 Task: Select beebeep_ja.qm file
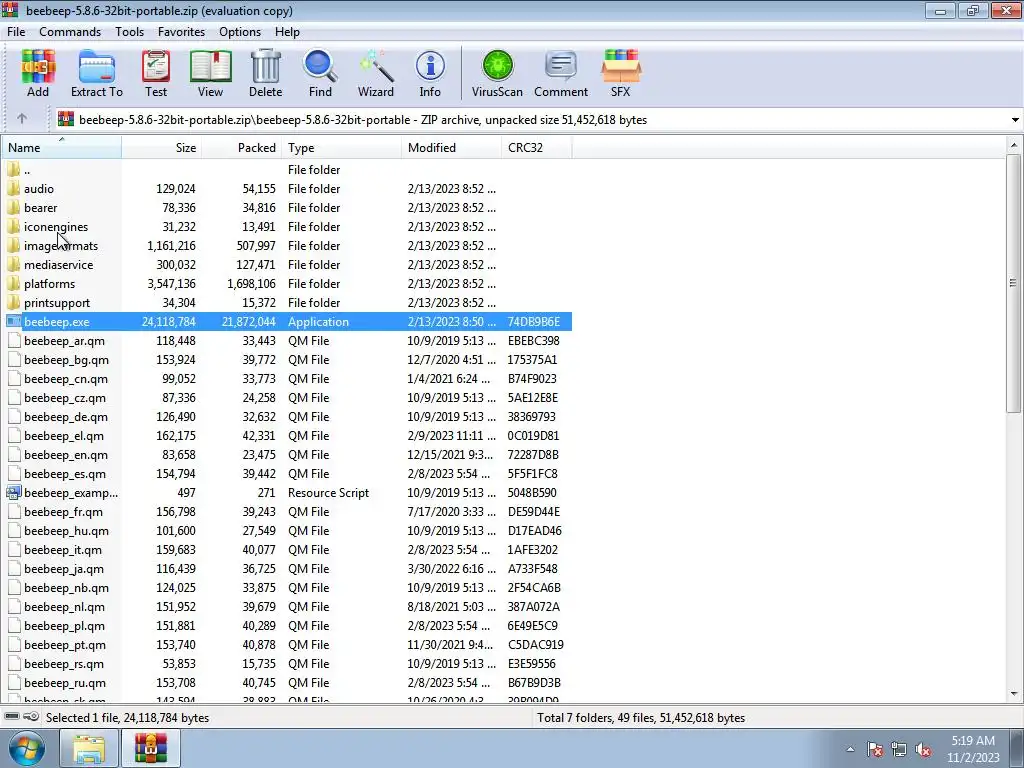point(287,568)
